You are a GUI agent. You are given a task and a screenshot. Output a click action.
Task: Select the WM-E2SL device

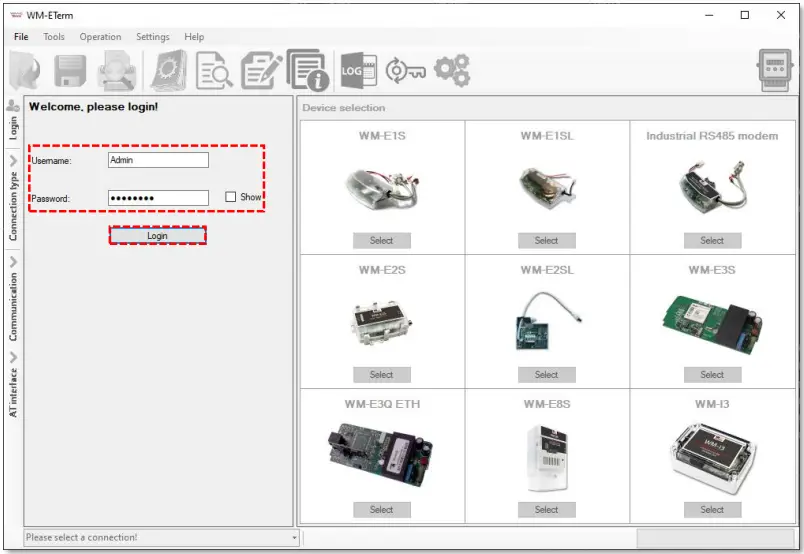547,375
